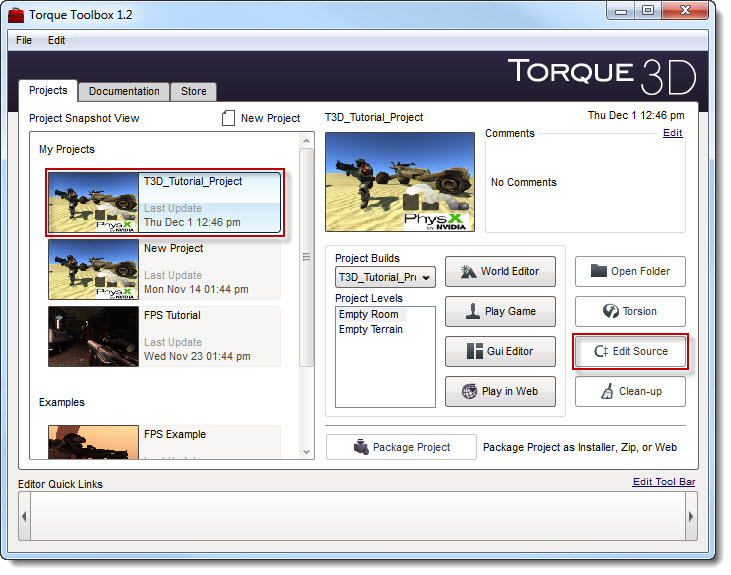Click the 'No Comments' text area
This screenshot has width=731, height=575.
(x=524, y=182)
